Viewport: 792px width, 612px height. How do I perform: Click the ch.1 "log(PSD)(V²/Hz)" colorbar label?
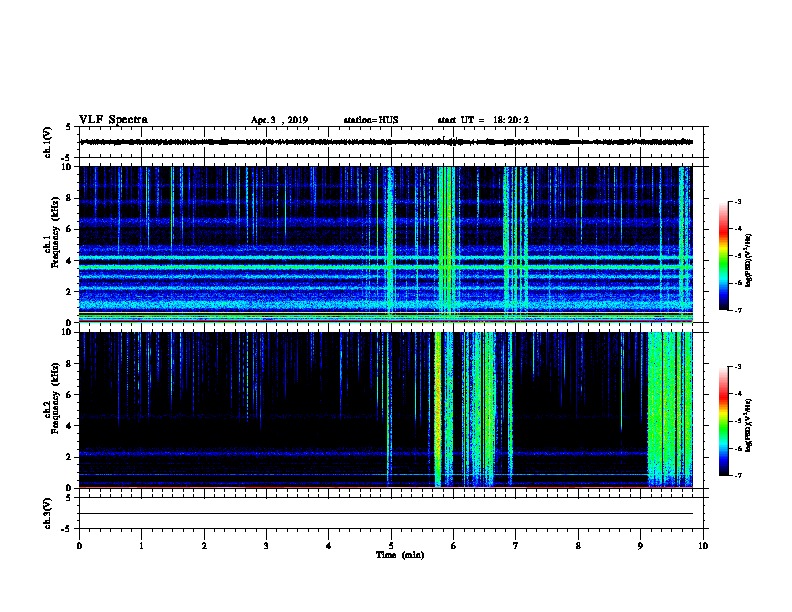tap(748, 261)
